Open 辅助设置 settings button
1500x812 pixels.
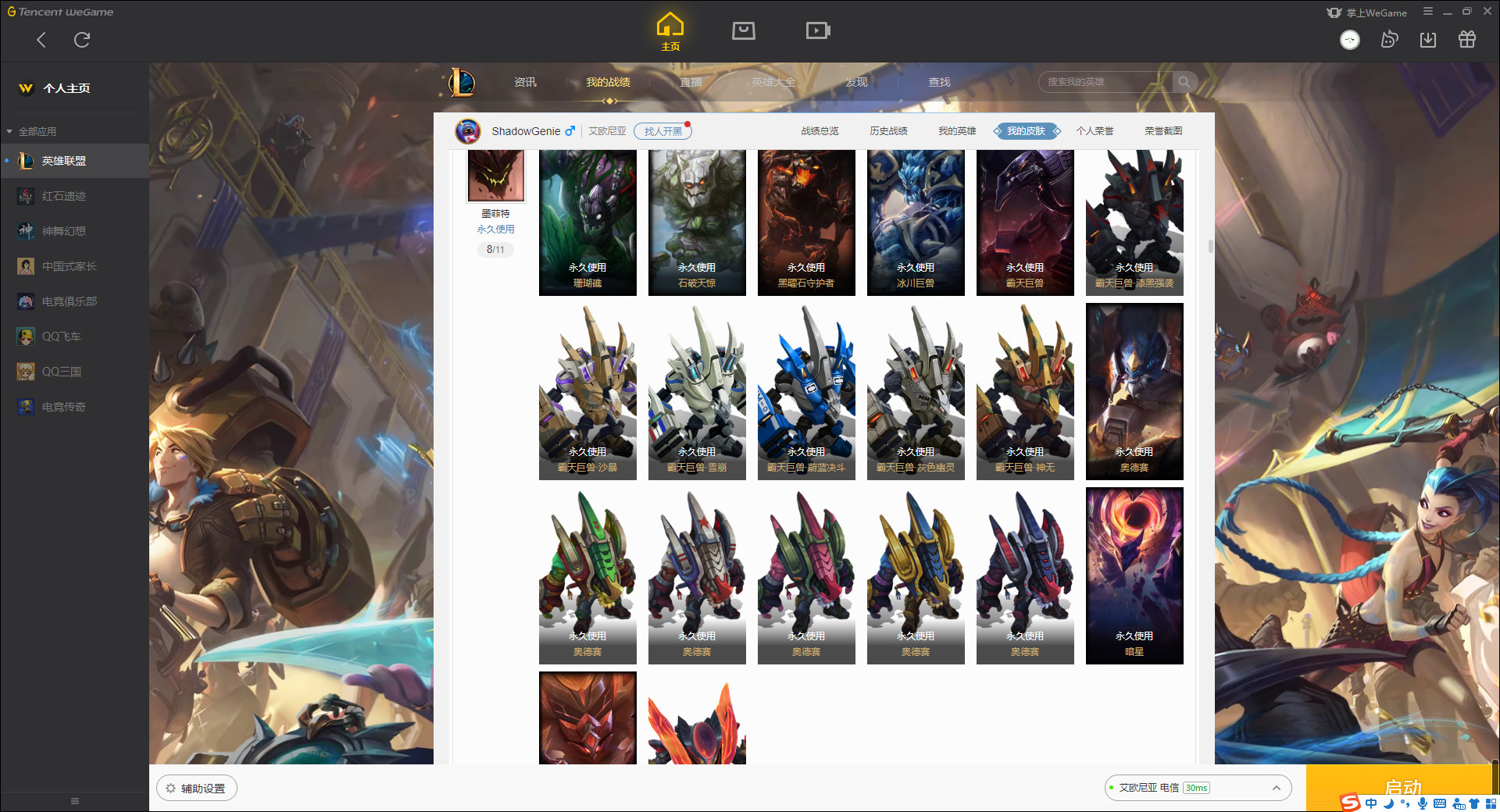click(197, 789)
